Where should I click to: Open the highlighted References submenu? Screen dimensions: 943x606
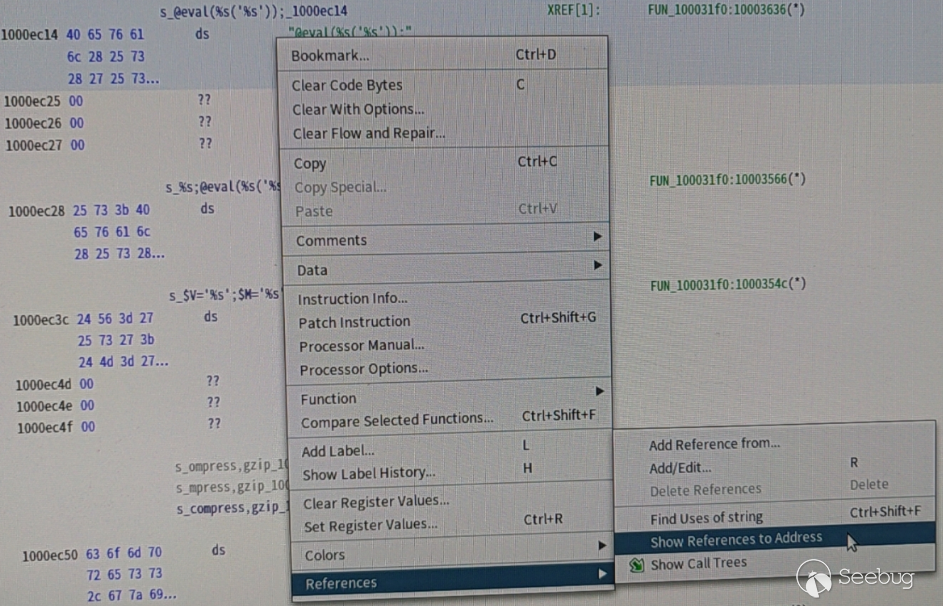(x=452, y=581)
